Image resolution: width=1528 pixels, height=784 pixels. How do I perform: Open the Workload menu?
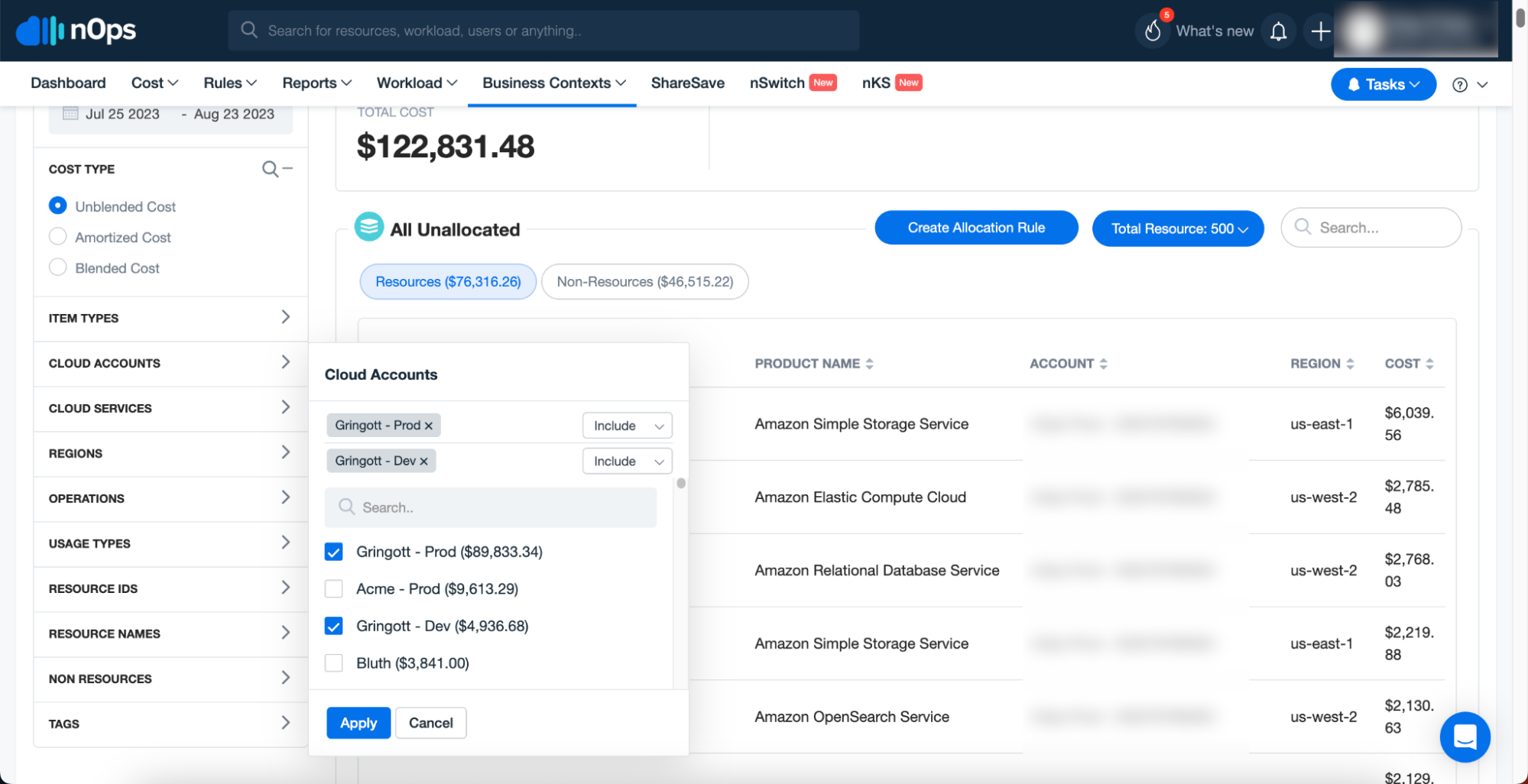tap(417, 83)
